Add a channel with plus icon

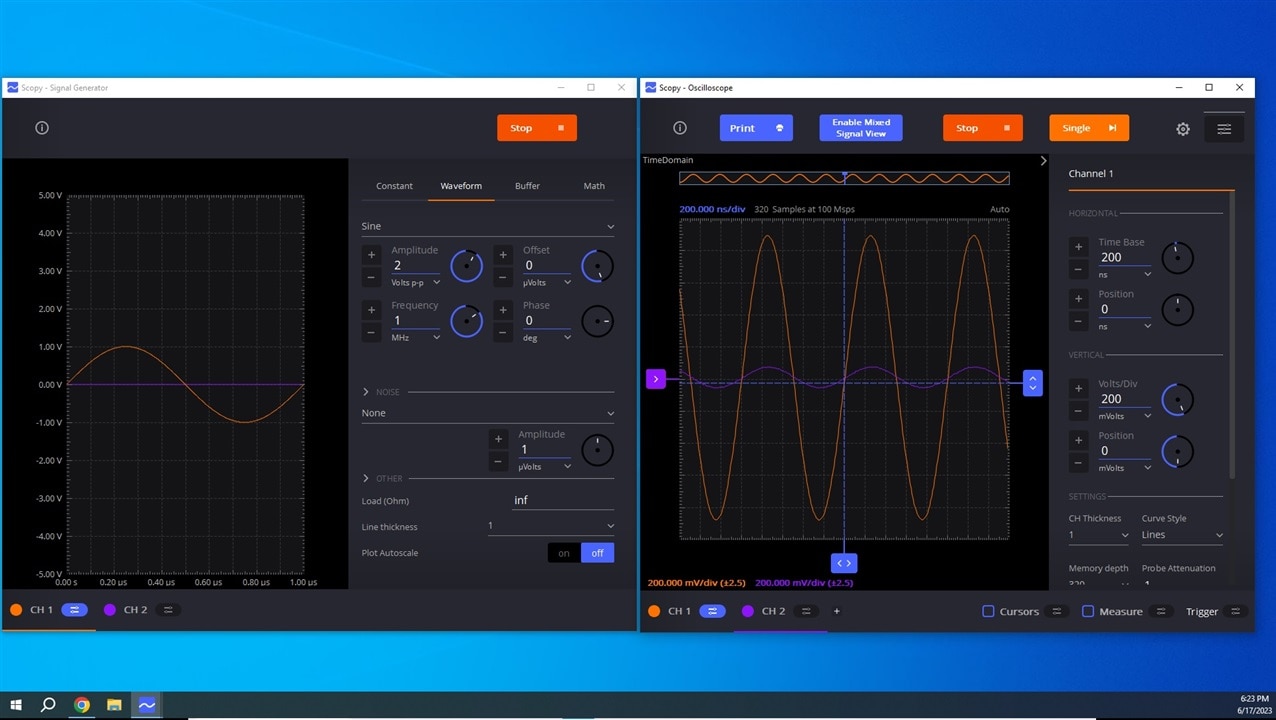coord(837,611)
